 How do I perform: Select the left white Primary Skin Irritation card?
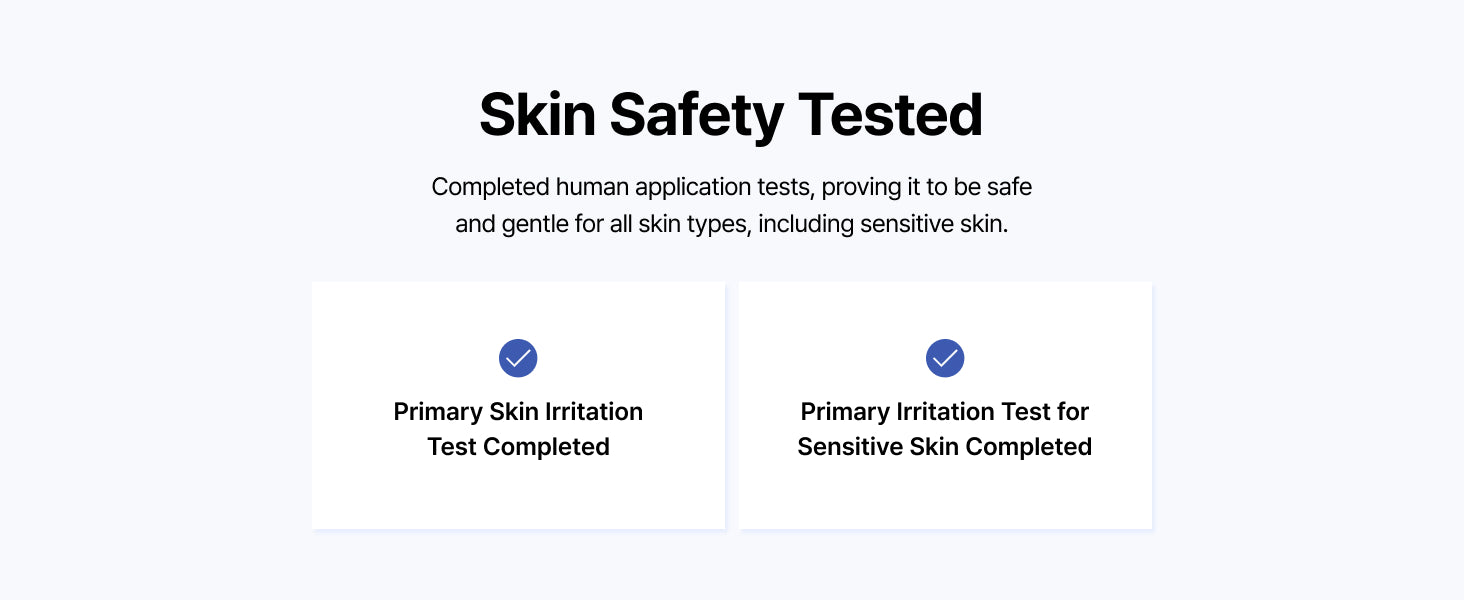pos(518,405)
